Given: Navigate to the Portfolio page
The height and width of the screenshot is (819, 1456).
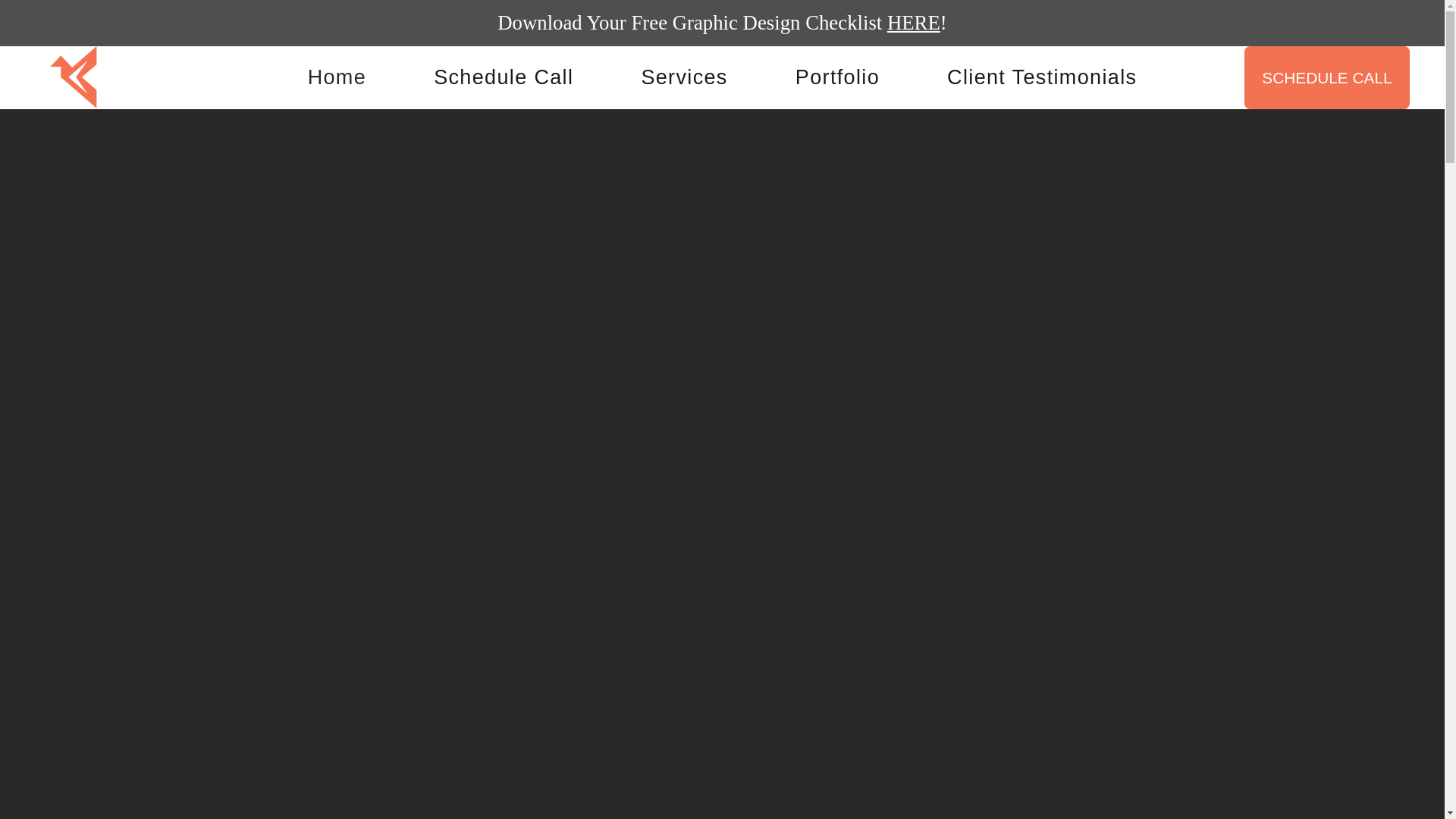Looking at the screenshot, I should tap(837, 77).
